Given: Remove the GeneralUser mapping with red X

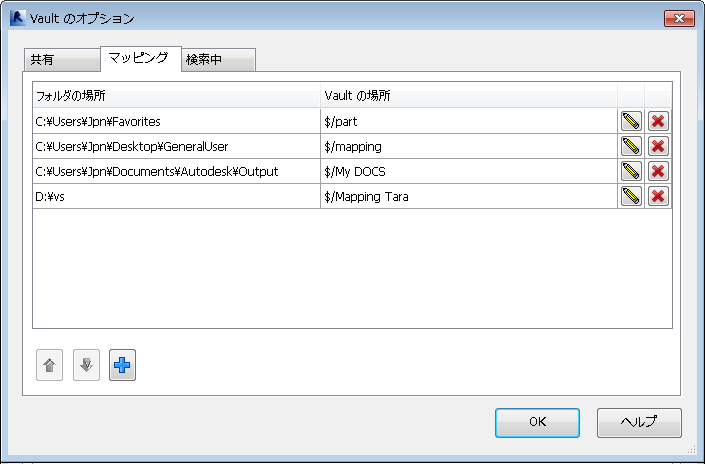Looking at the screenshot, I should [658, 146].
